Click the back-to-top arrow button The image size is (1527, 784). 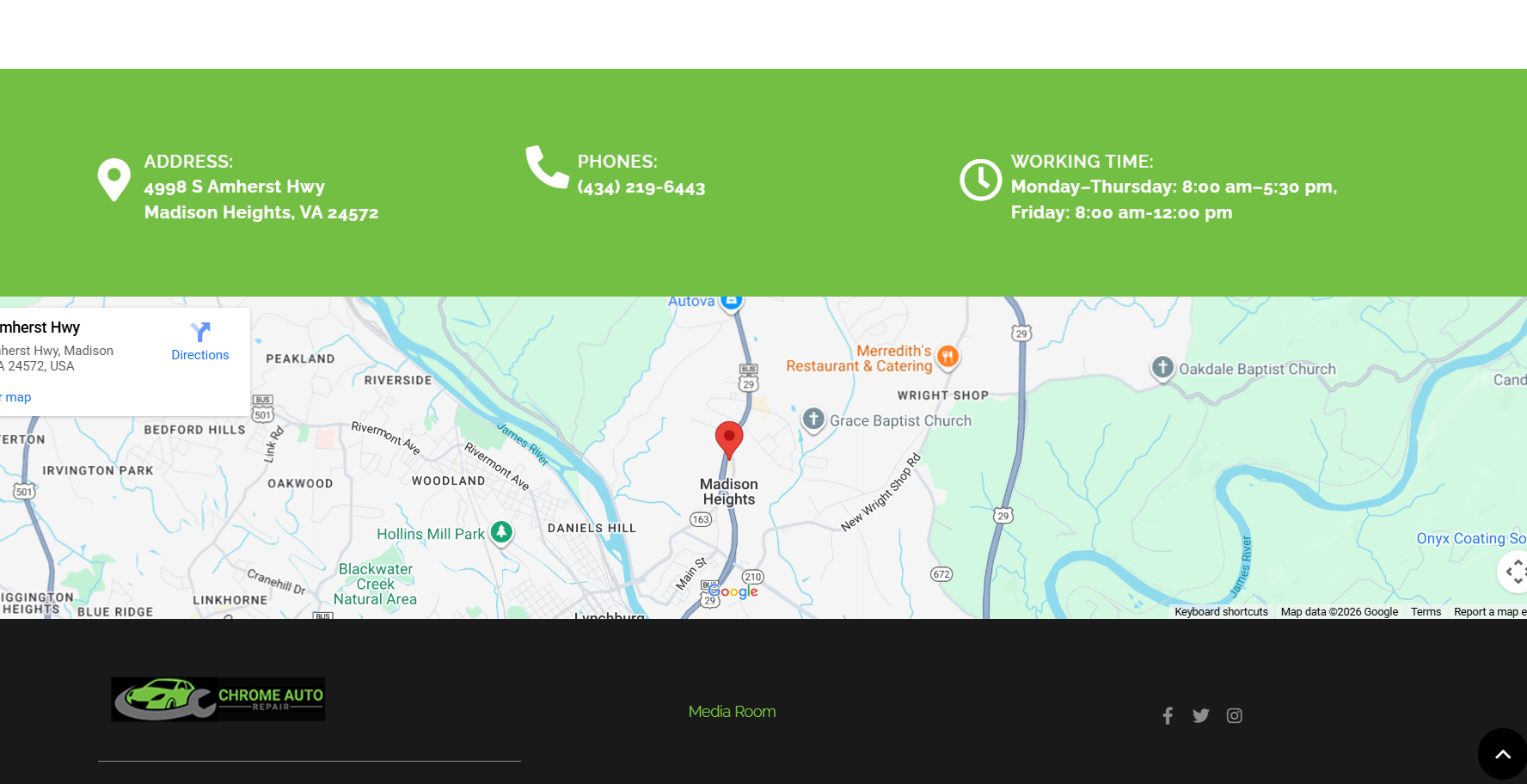point(1502,754)
